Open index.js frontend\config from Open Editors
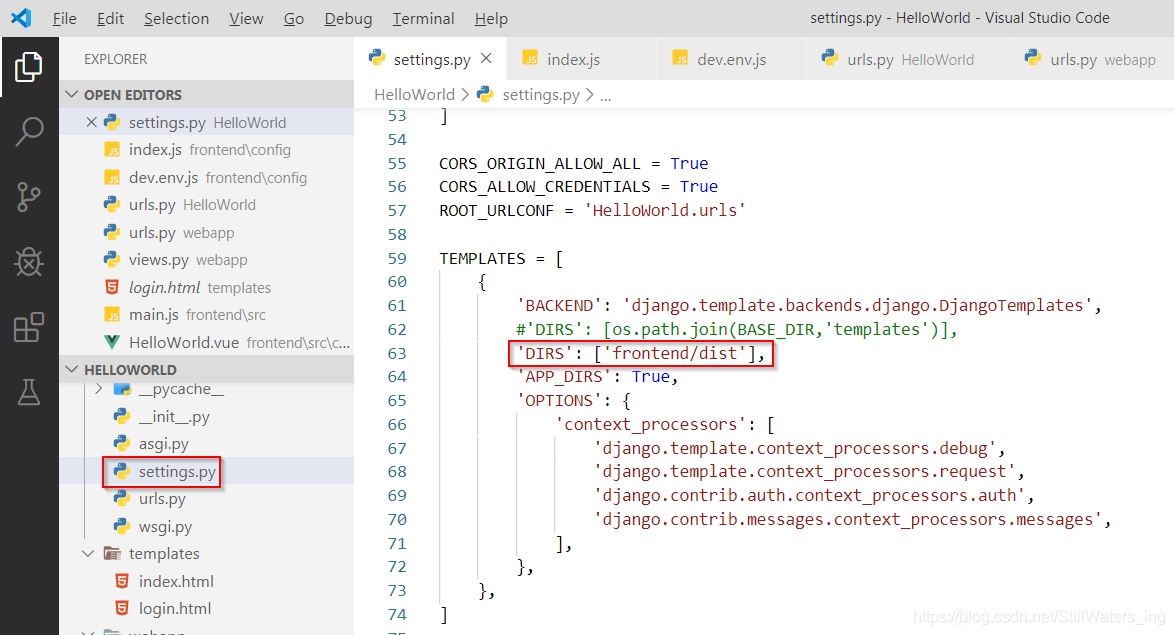The image size is (1174, 635). pos(207,150)
